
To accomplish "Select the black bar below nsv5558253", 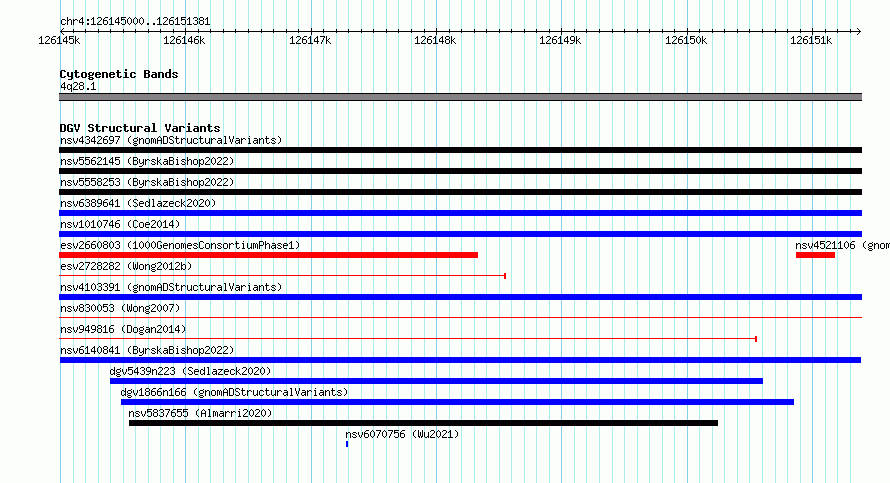I will (460, 192).
